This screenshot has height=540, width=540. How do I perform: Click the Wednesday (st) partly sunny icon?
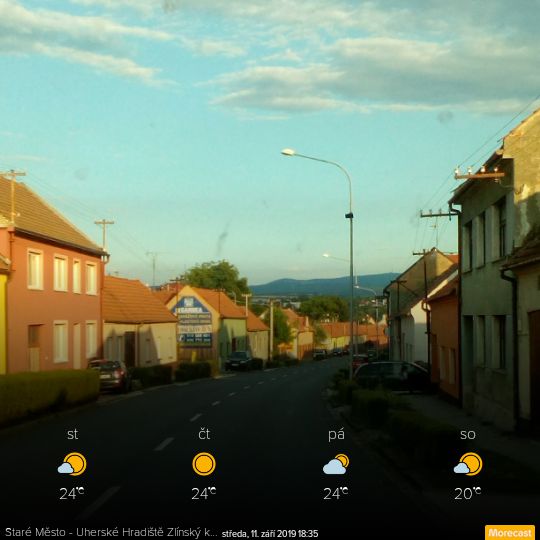point(72,464)
